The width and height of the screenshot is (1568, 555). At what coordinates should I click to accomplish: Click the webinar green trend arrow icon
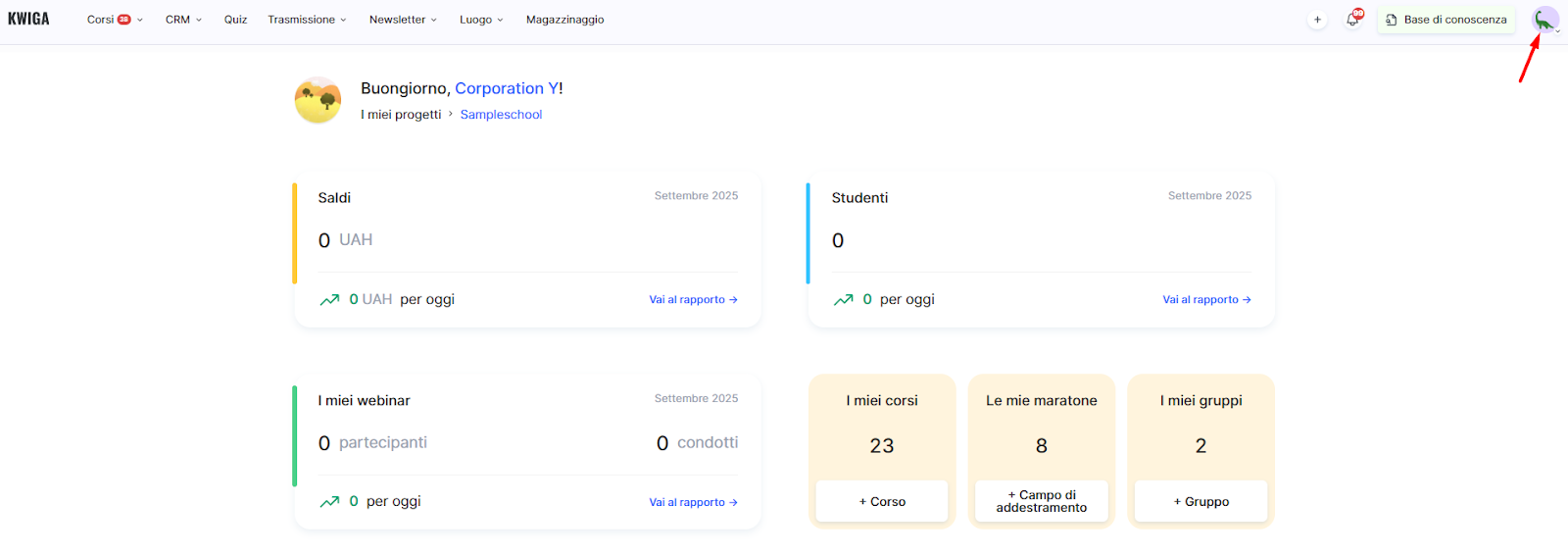coord(329,502)
